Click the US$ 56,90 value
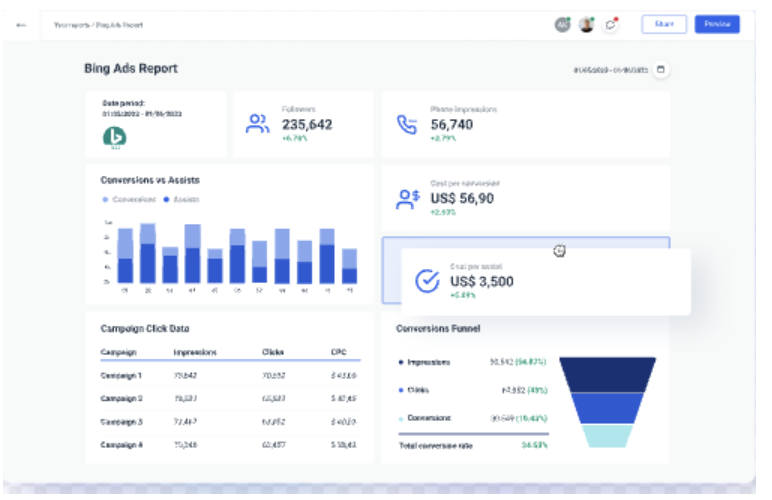The image size is (772, 500). (462, 198)
